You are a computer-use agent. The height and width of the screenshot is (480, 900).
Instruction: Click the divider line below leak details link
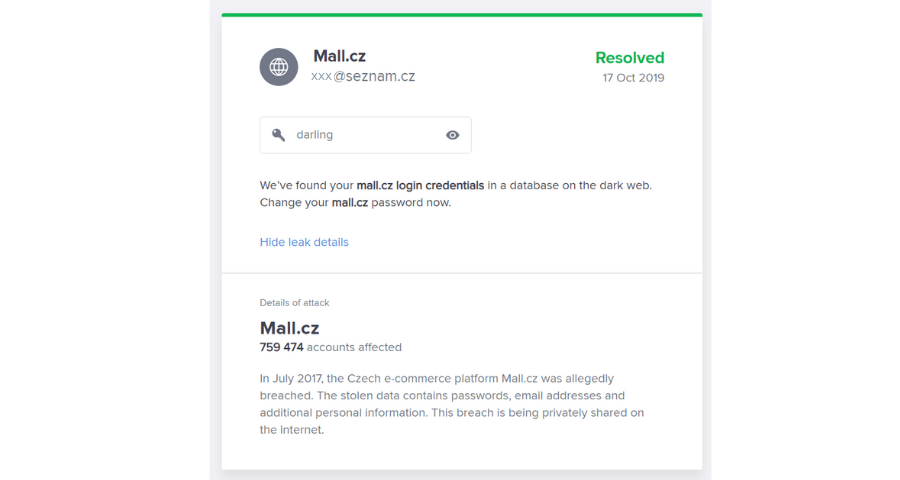pos(462,273)
